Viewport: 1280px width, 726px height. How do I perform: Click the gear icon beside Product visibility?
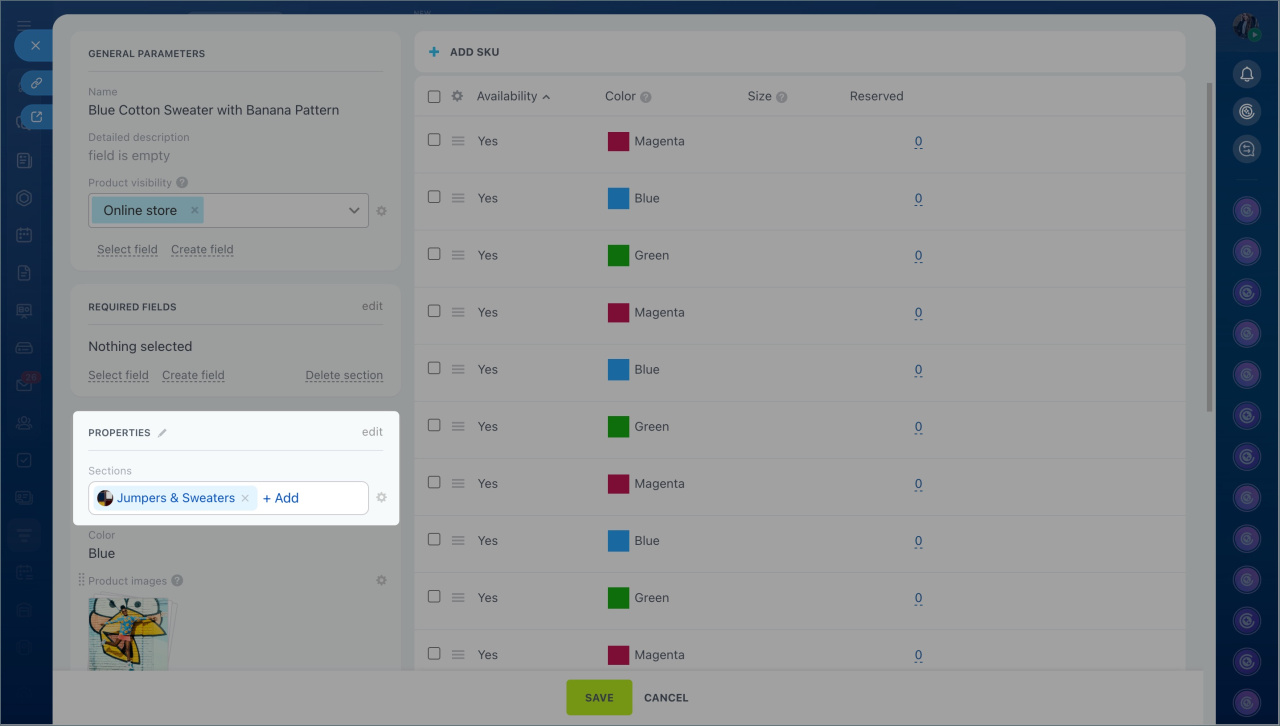pyautogui.click(x=381, y=211)
